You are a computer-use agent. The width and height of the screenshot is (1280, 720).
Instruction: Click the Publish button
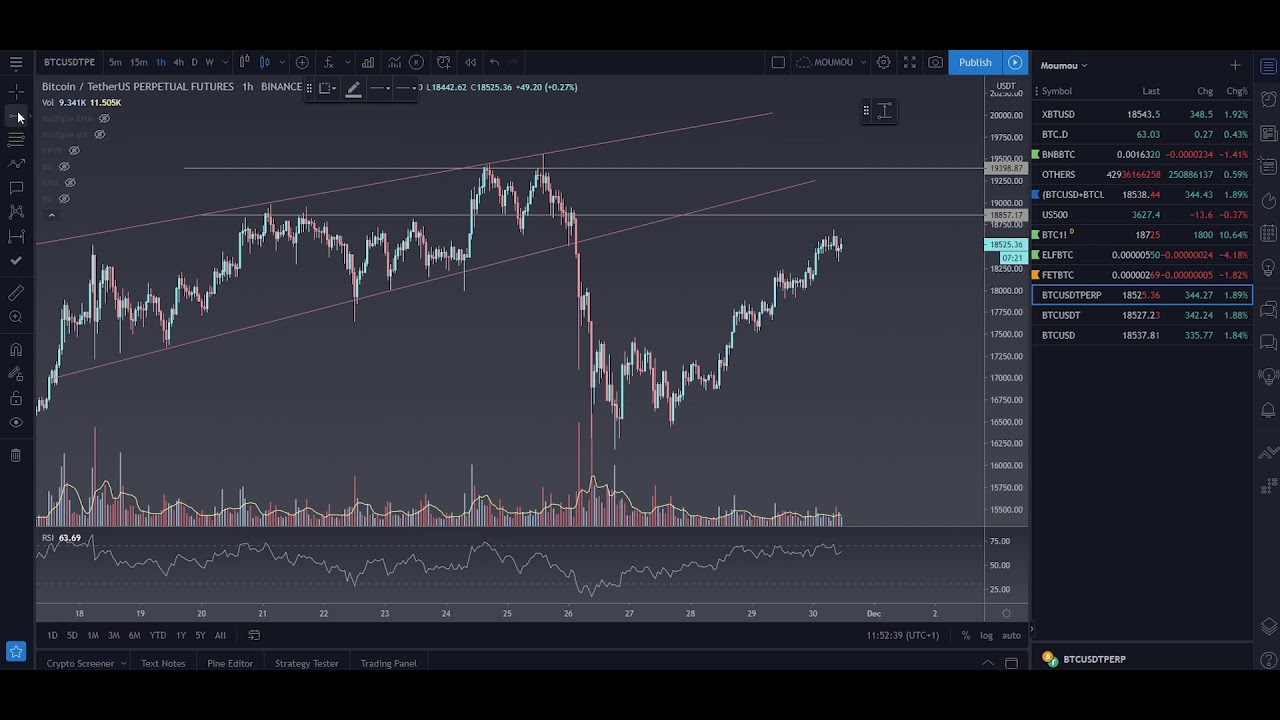(975, 62)
